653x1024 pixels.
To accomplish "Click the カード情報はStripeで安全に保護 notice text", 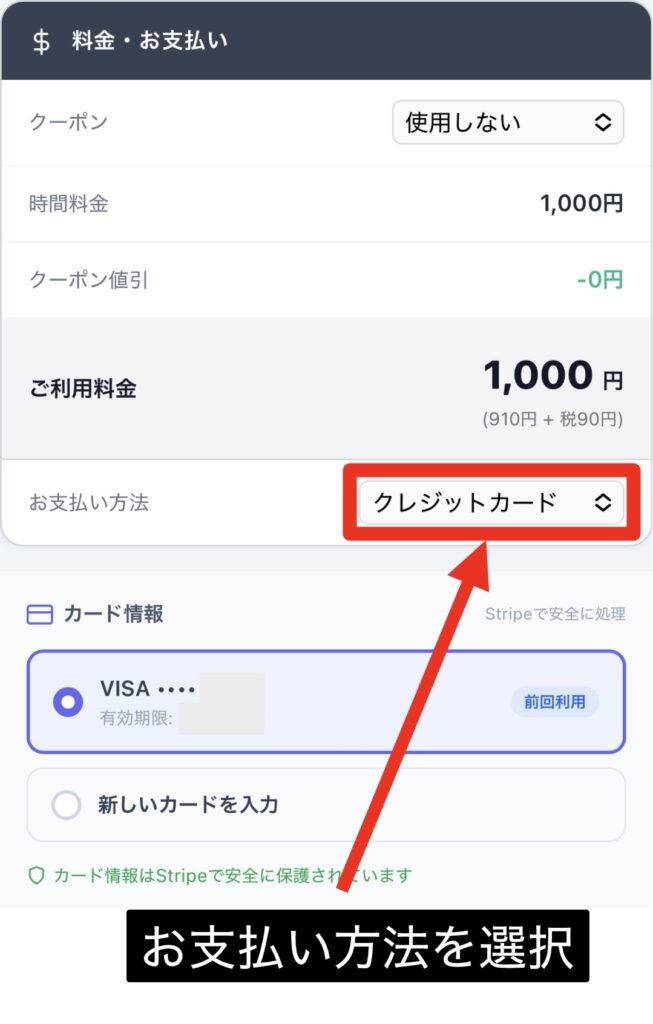I will pos(232,876).
